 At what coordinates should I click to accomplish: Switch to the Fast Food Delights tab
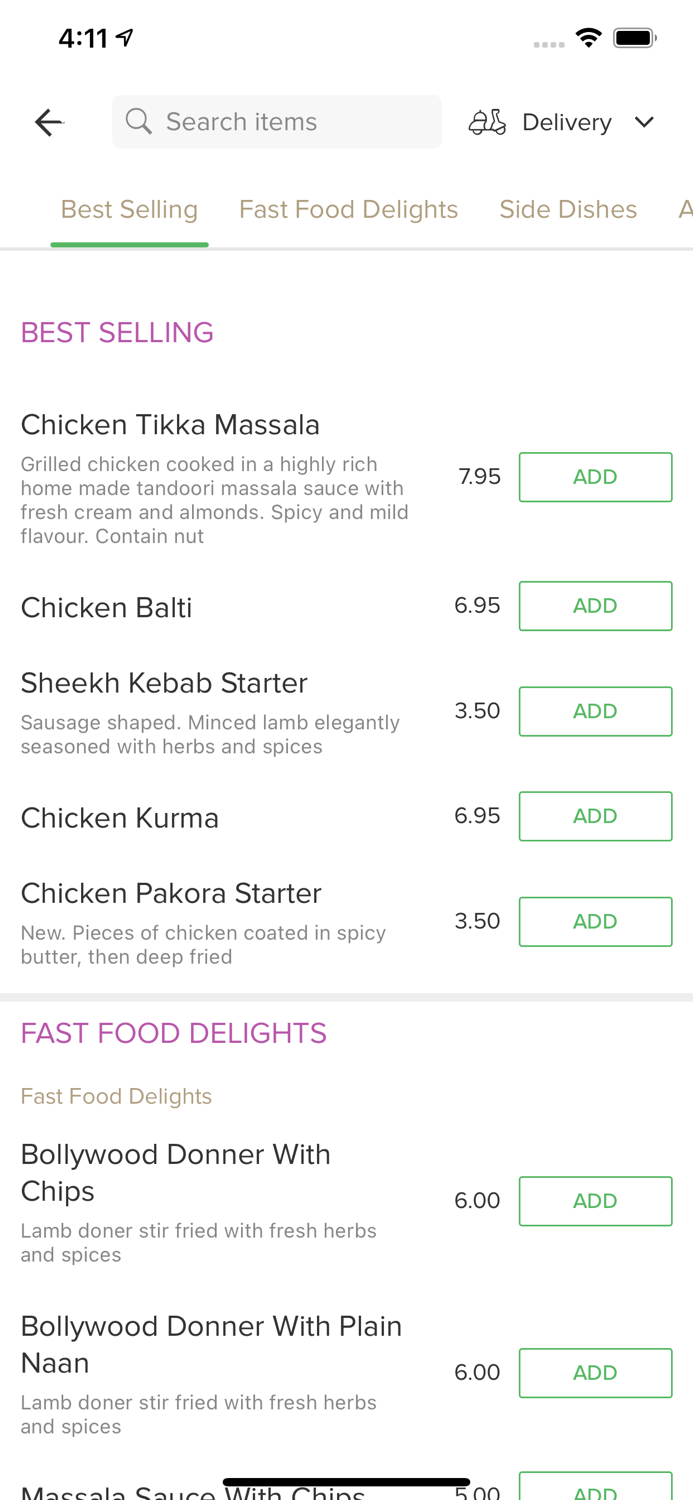click(x=348, y=209)
